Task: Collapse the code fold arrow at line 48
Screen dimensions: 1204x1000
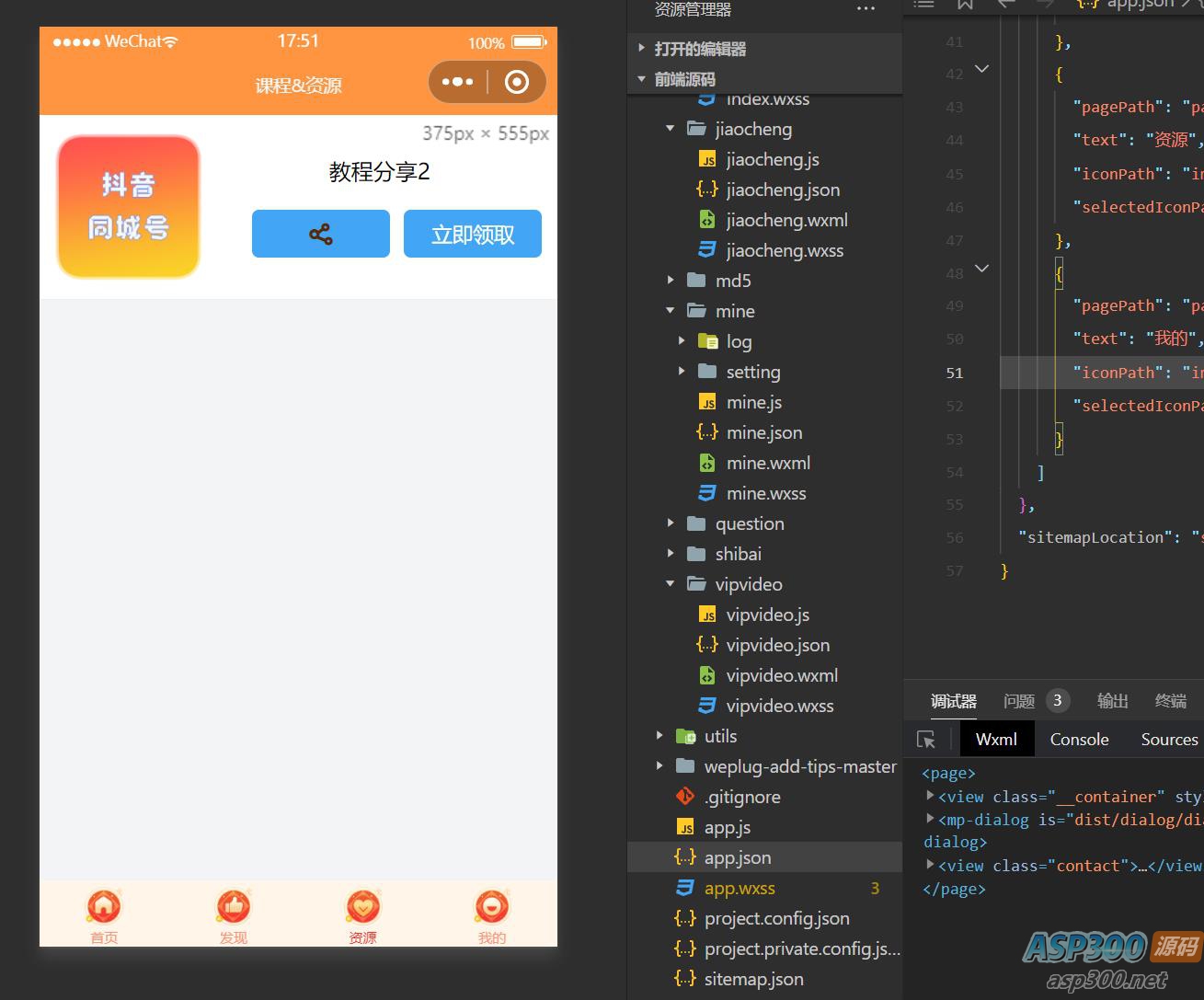Action: coord(981,269)
